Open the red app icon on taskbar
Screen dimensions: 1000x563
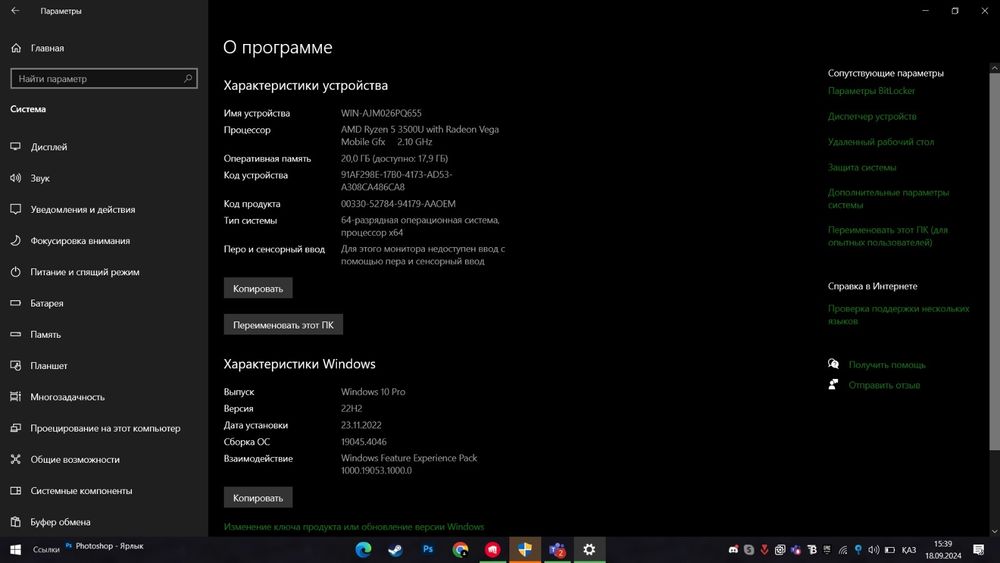tap(492, 550)
